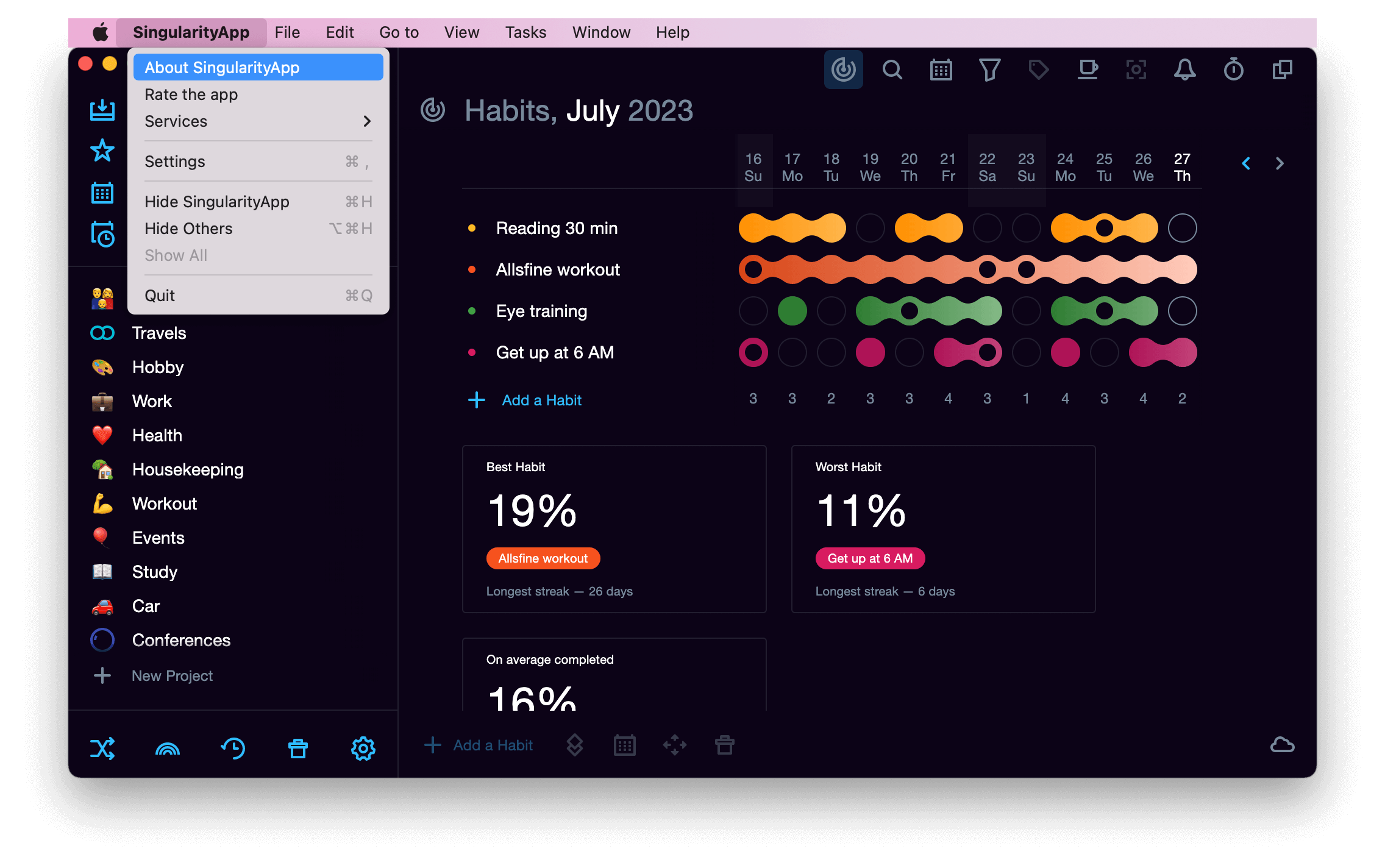Open the sidebar trash bin icon
This screenshot has width=1385, height=868.
tap(298, 749)
